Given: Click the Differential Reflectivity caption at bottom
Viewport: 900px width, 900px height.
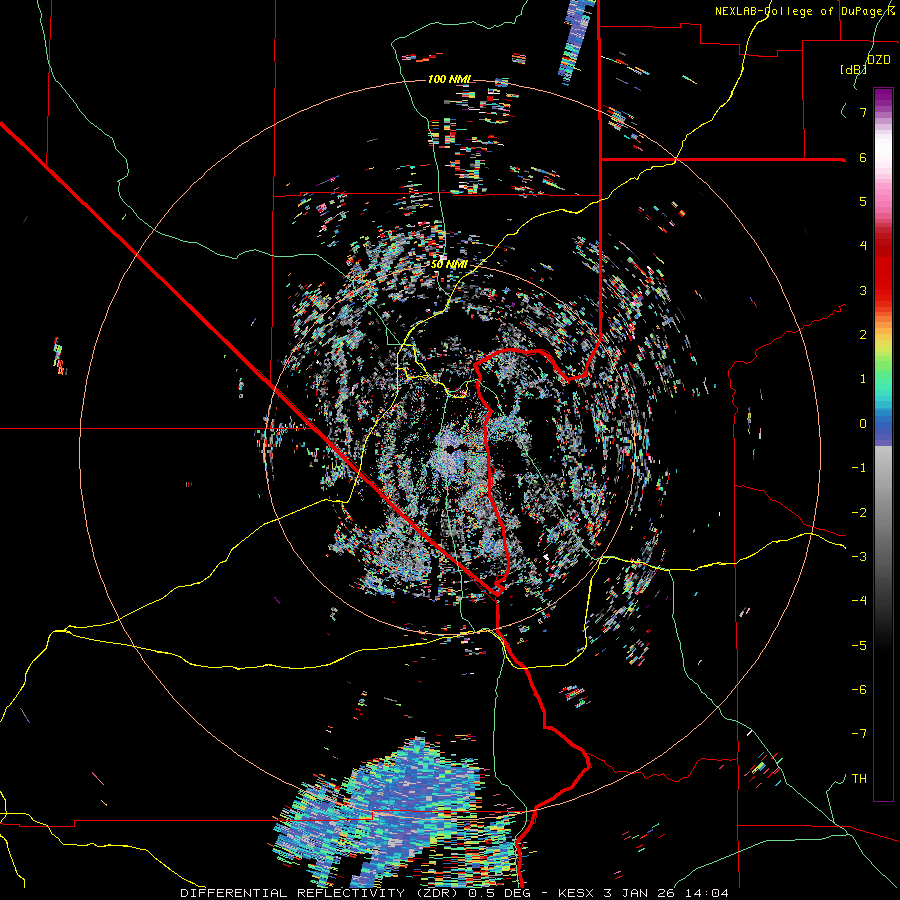Looking at the screenshot, I should [x=454, y=893].
